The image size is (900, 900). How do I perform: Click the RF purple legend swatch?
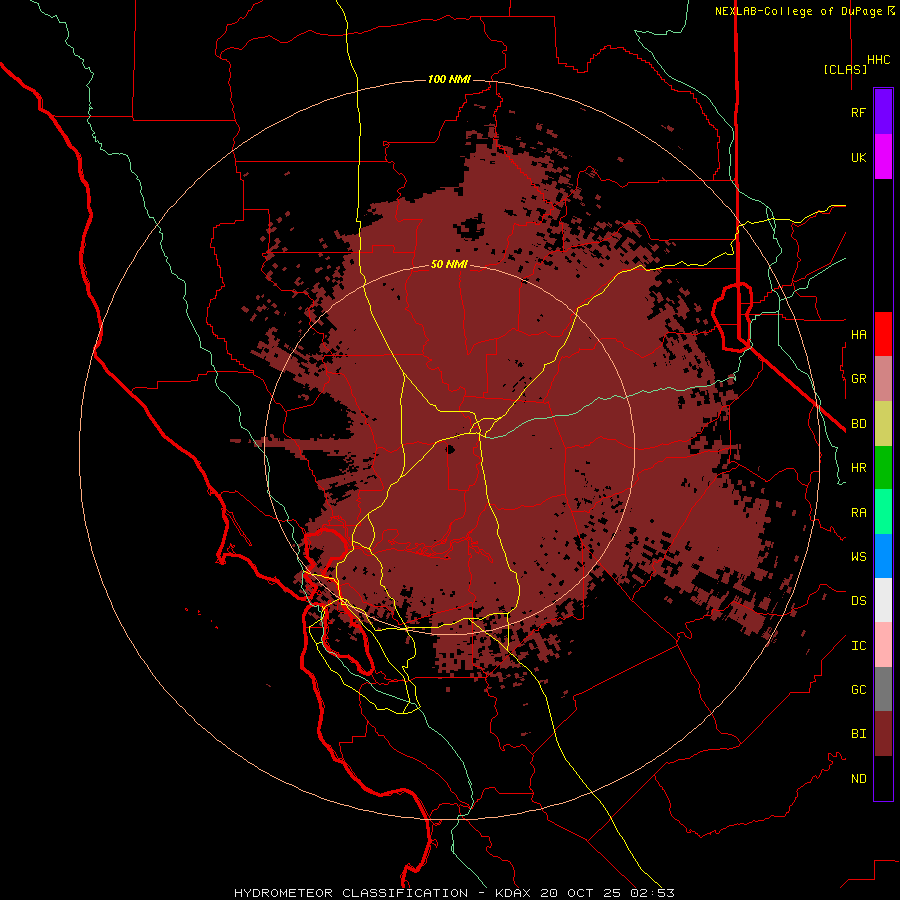click(883, 112)
